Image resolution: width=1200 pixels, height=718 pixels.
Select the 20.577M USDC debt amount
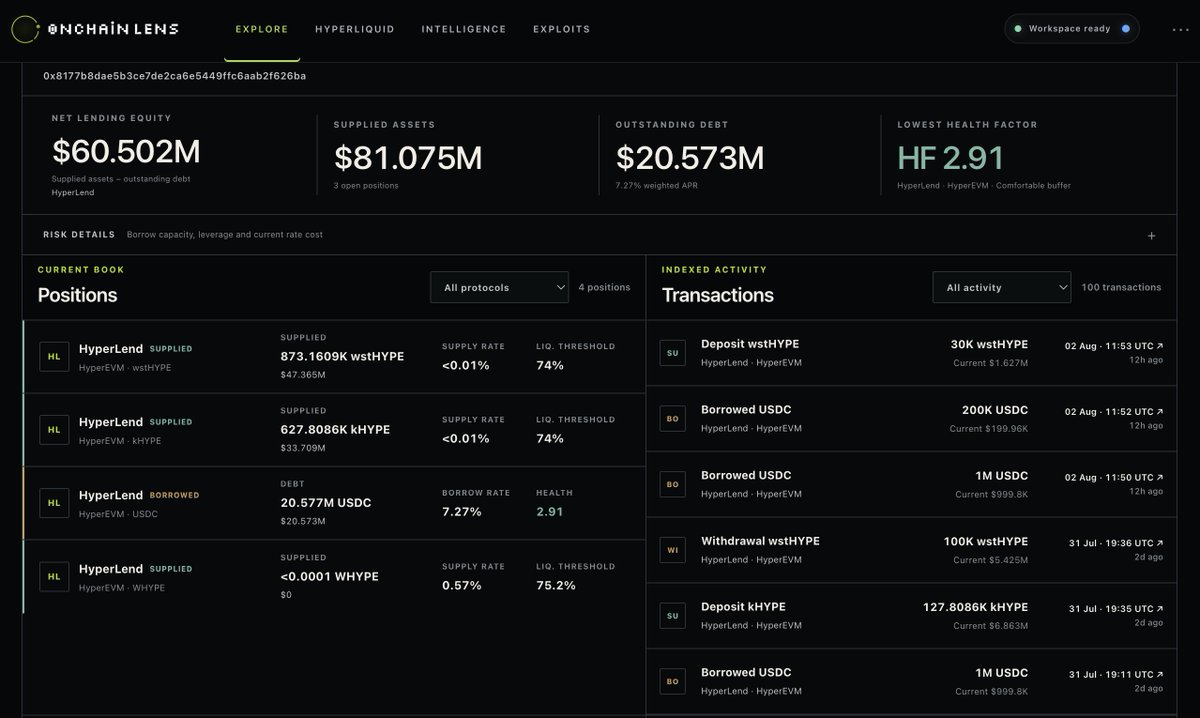(326, 503)
